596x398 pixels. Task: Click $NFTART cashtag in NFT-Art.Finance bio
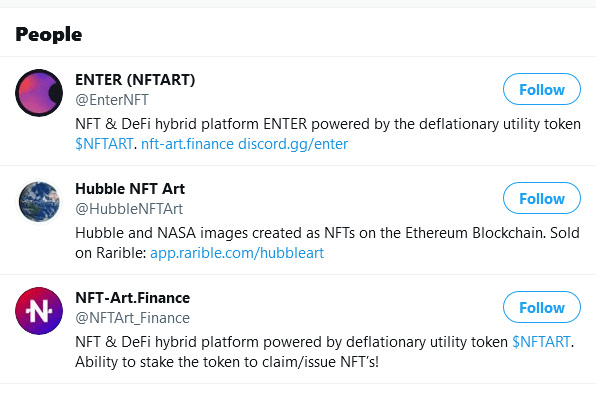(x=541, y=342)
